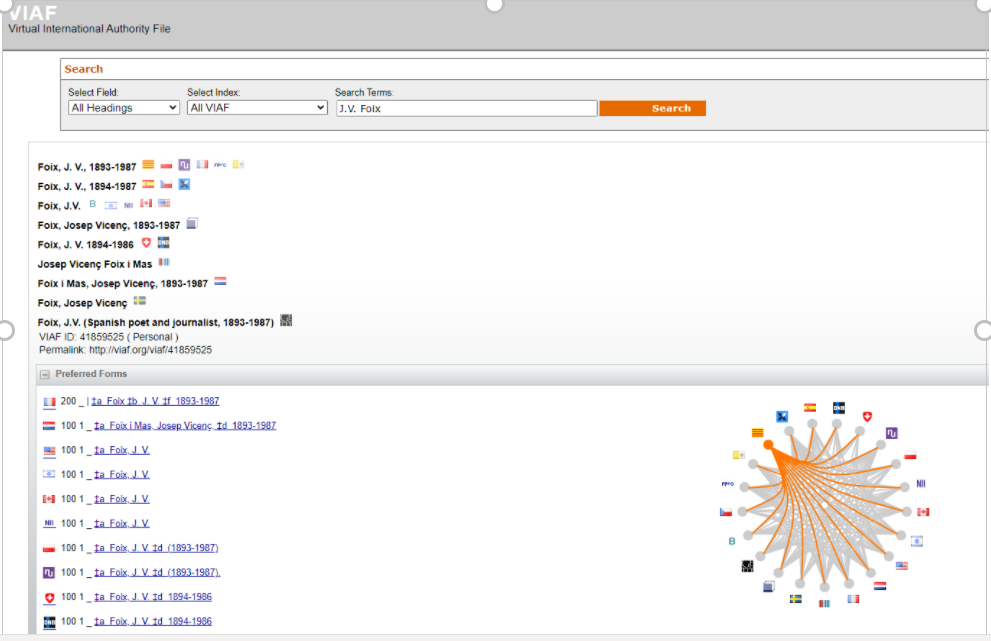Open the Foix, J. V. link beside the US flag
The width and height of the screenshot is (991, 641).
click(x=122, y=450)
